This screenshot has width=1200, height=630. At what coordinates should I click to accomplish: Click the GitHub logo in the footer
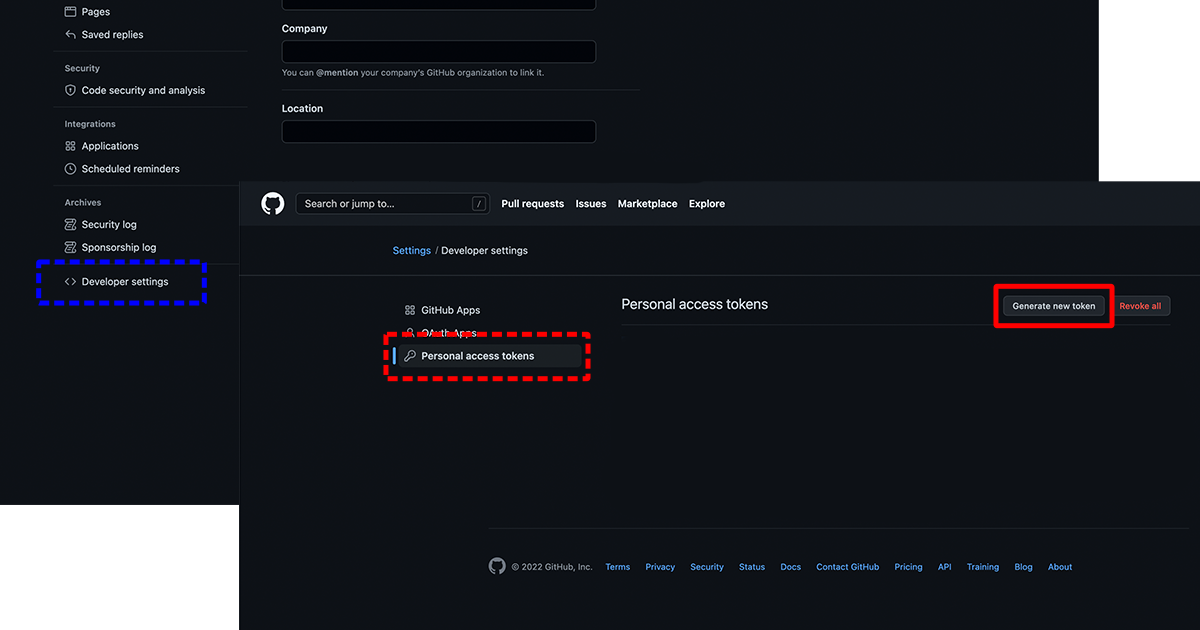coord(497,566)
